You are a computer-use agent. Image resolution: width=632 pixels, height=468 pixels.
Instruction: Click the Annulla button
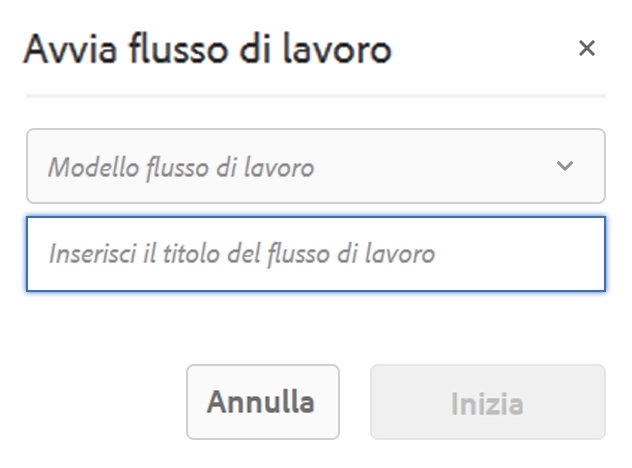pos(263,402)
